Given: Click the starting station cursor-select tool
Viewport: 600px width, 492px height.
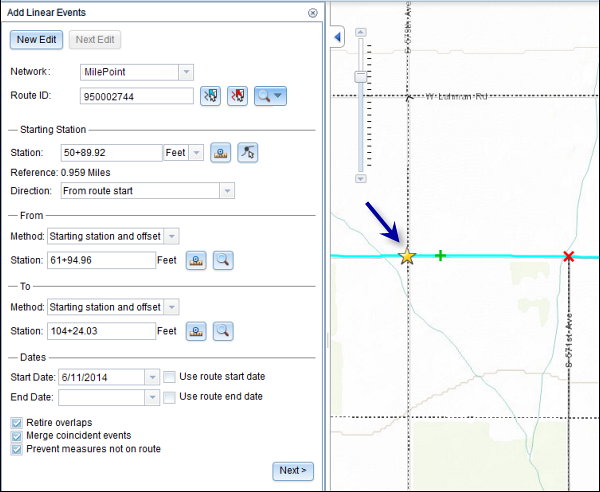Looking at the screenshot, I should tap(246, 153).
